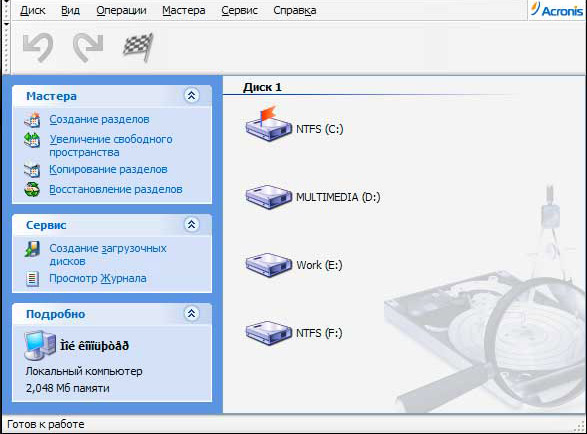Open Увеличение свободного пространства wizard link
Viewport: 587px width, 434px height.
111,146
